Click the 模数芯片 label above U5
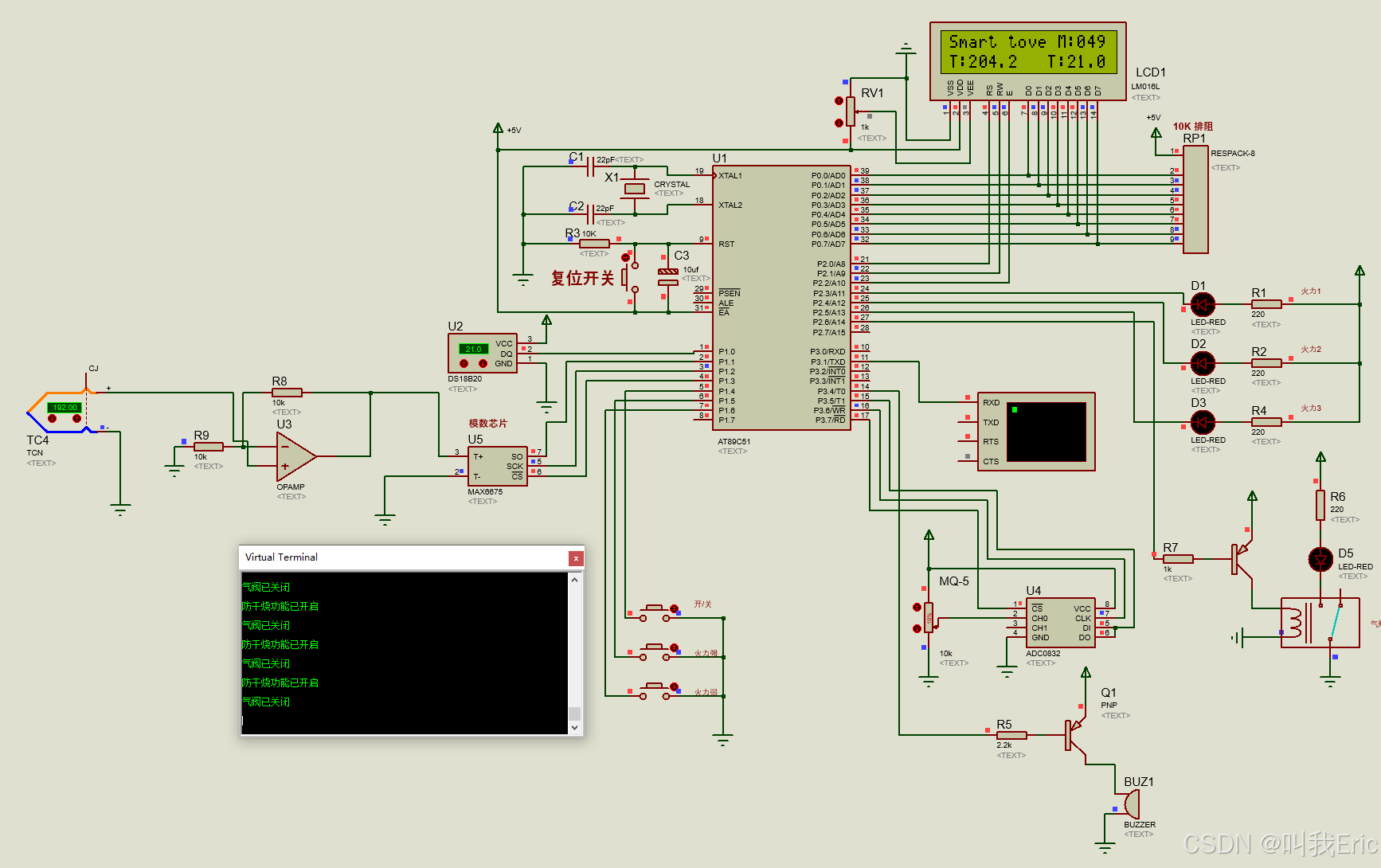This screenshot has height=868, width=1381. coord(487,424)
